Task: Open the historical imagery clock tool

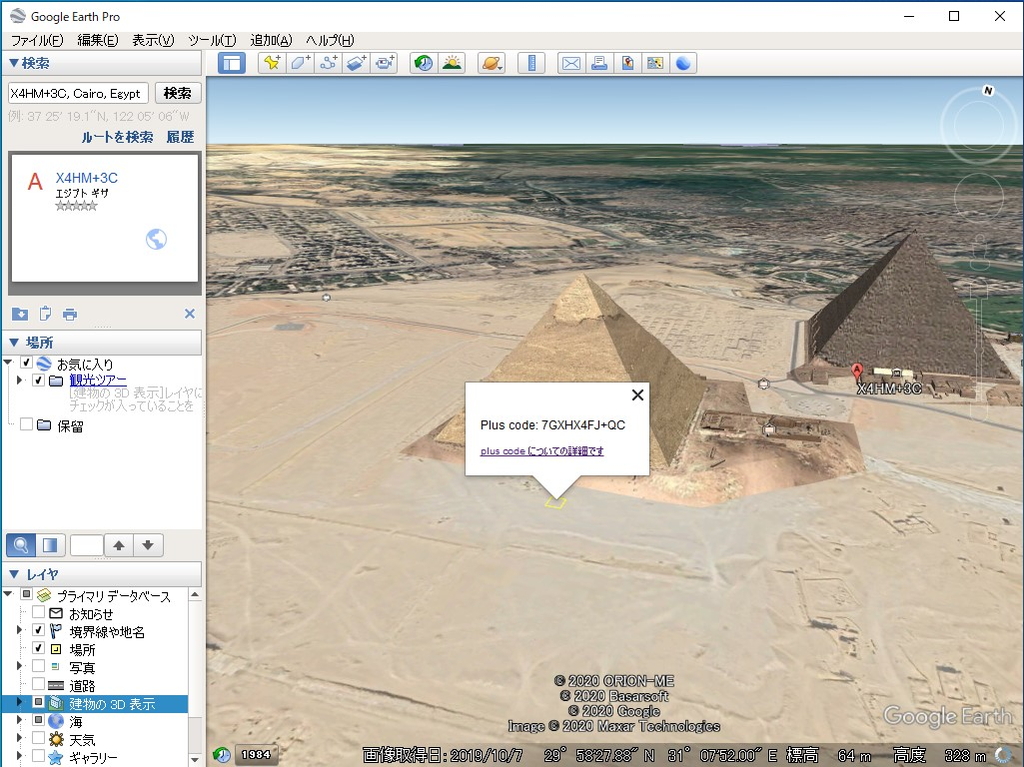Action: [x=424, y=63]
